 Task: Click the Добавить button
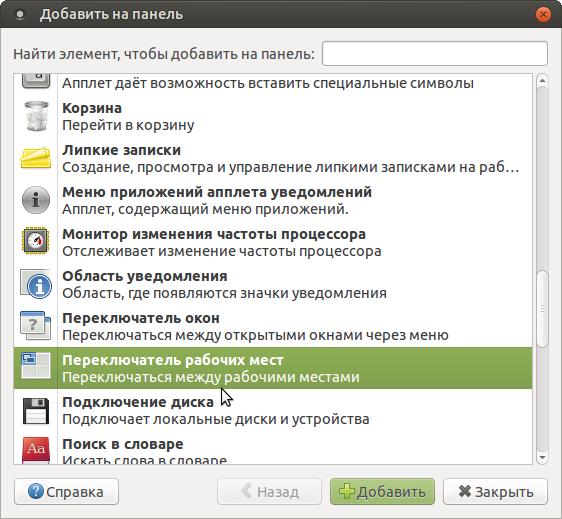tap(382, 492)
